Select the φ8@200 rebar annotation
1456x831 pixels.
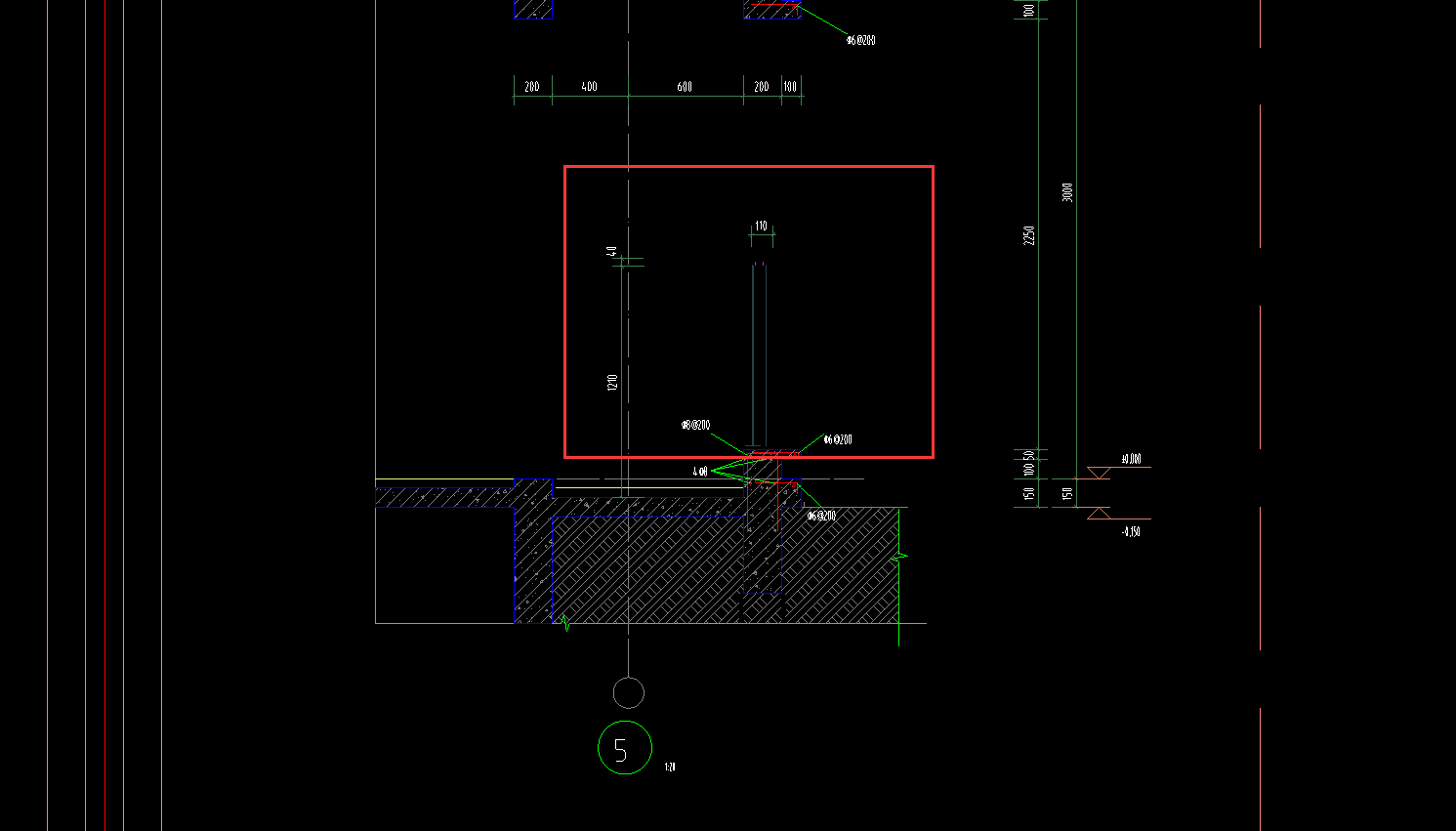pyautogui.click(x=696, y=425)
